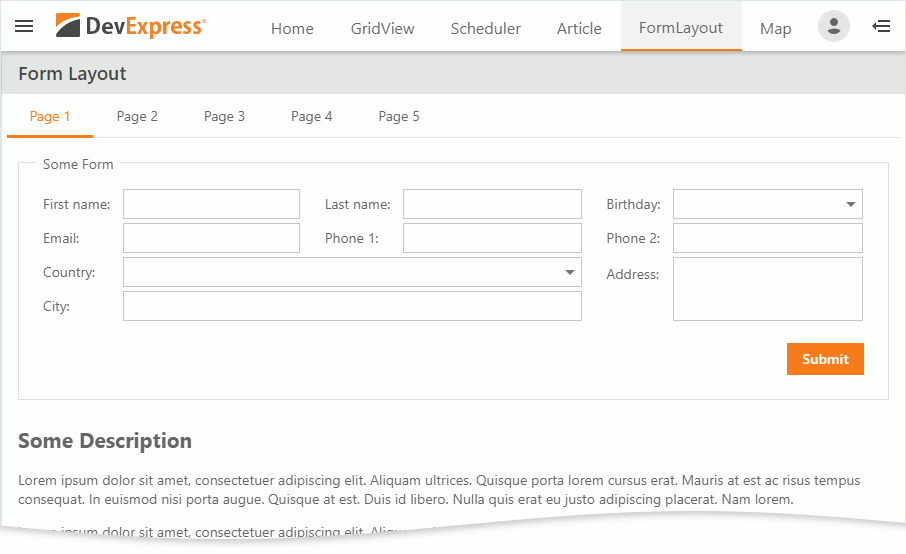Viewport: 906px width, 554px height.
Task: Open the user account avatar icon
Action: tap(833, 26)
